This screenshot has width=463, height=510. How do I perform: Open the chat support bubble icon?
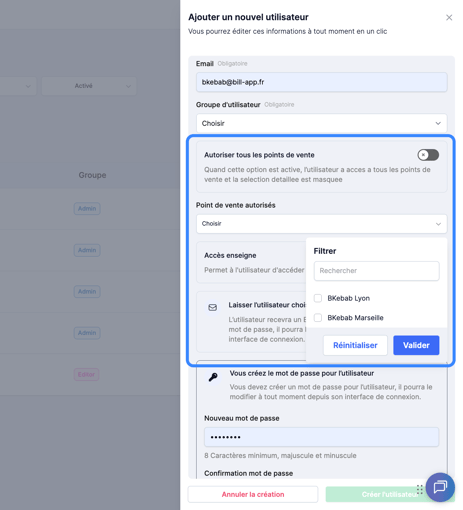pos(440,487)
